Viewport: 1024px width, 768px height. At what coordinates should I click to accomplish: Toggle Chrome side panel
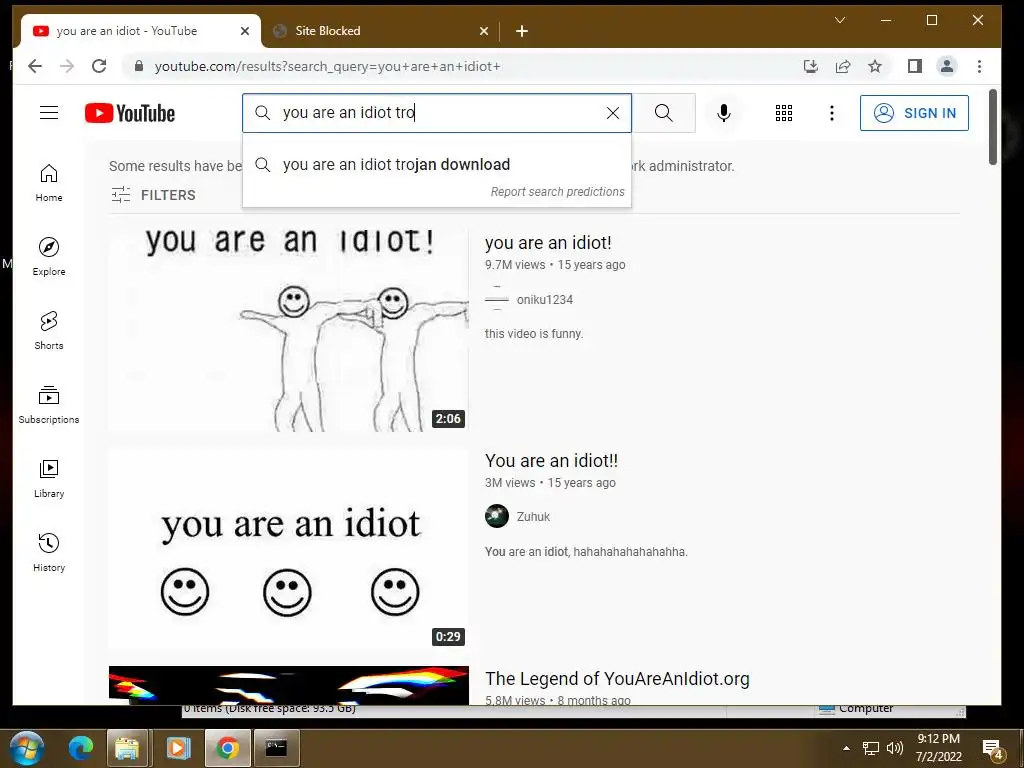(x=915, y=66)
